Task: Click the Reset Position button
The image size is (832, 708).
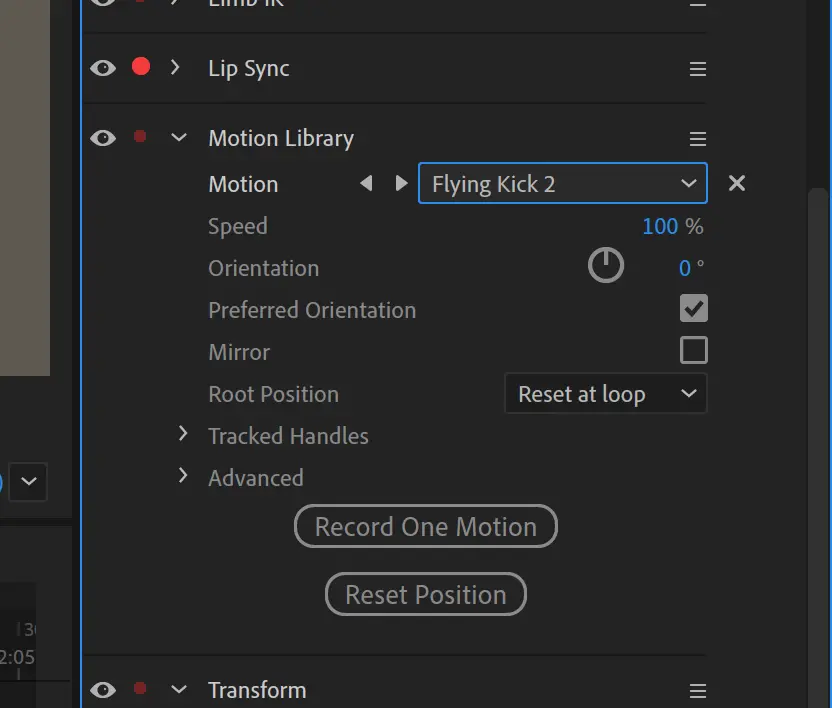Action: tap(426, 594)
